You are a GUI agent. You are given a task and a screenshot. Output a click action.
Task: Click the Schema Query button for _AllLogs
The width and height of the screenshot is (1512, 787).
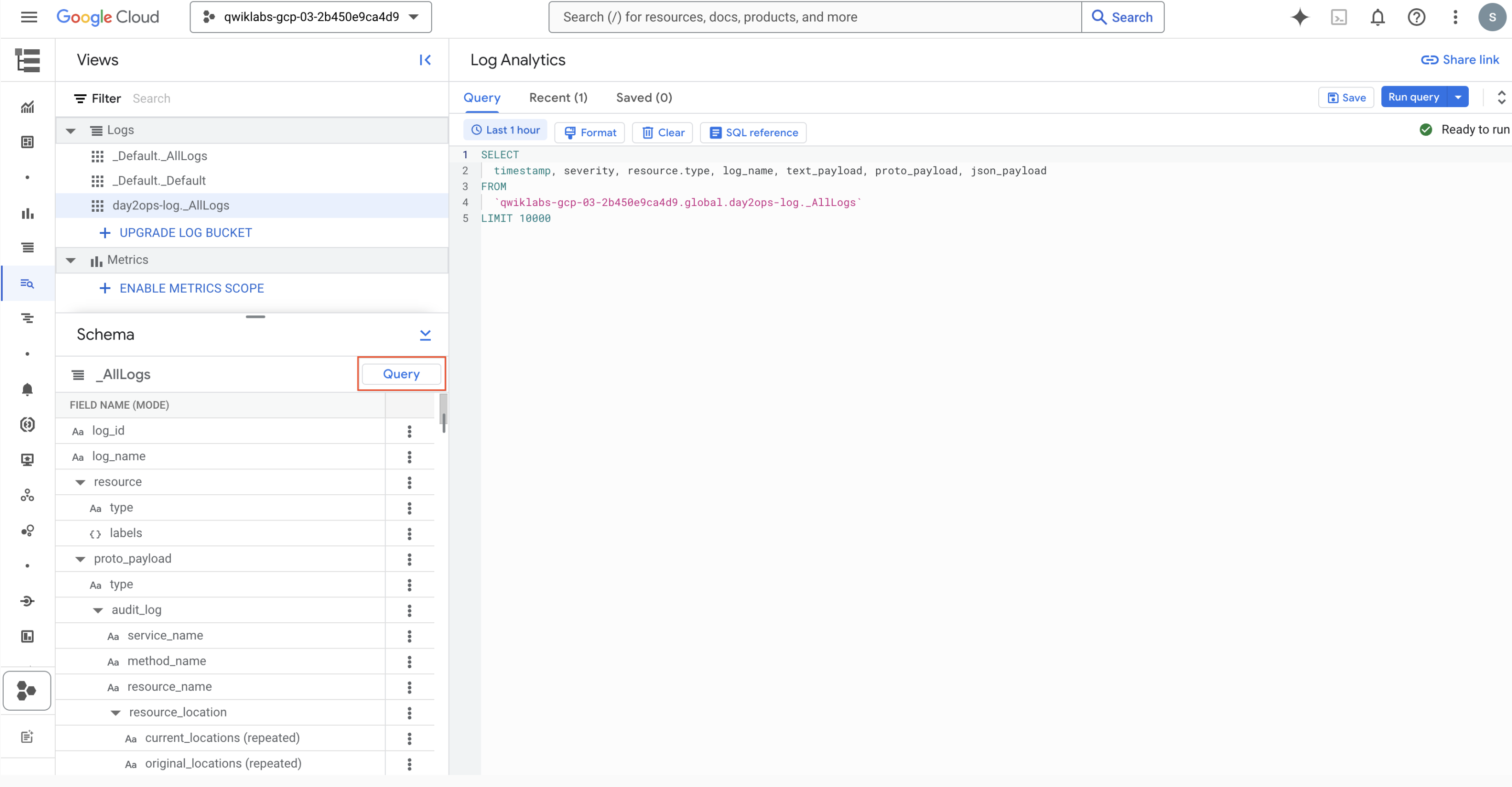(x=402, y=374)
